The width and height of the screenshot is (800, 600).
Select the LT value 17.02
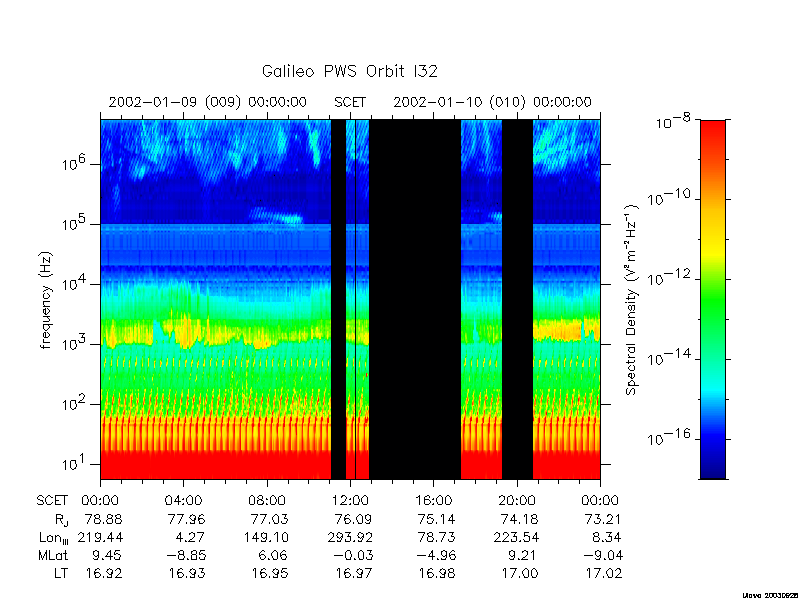603,573
